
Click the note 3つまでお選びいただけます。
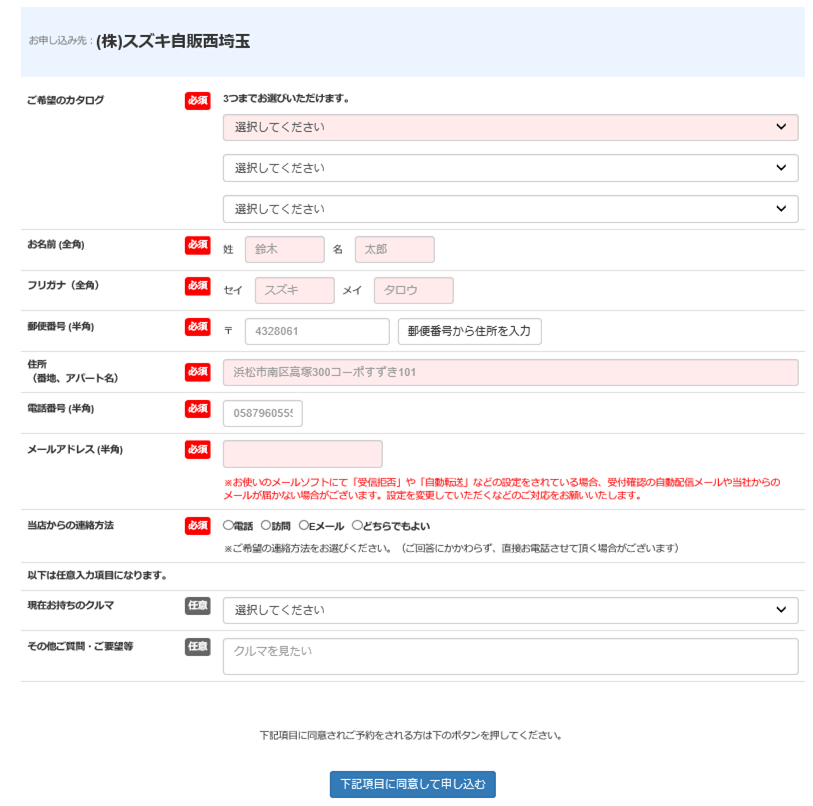pyautogui.click(x=286, y=99)
